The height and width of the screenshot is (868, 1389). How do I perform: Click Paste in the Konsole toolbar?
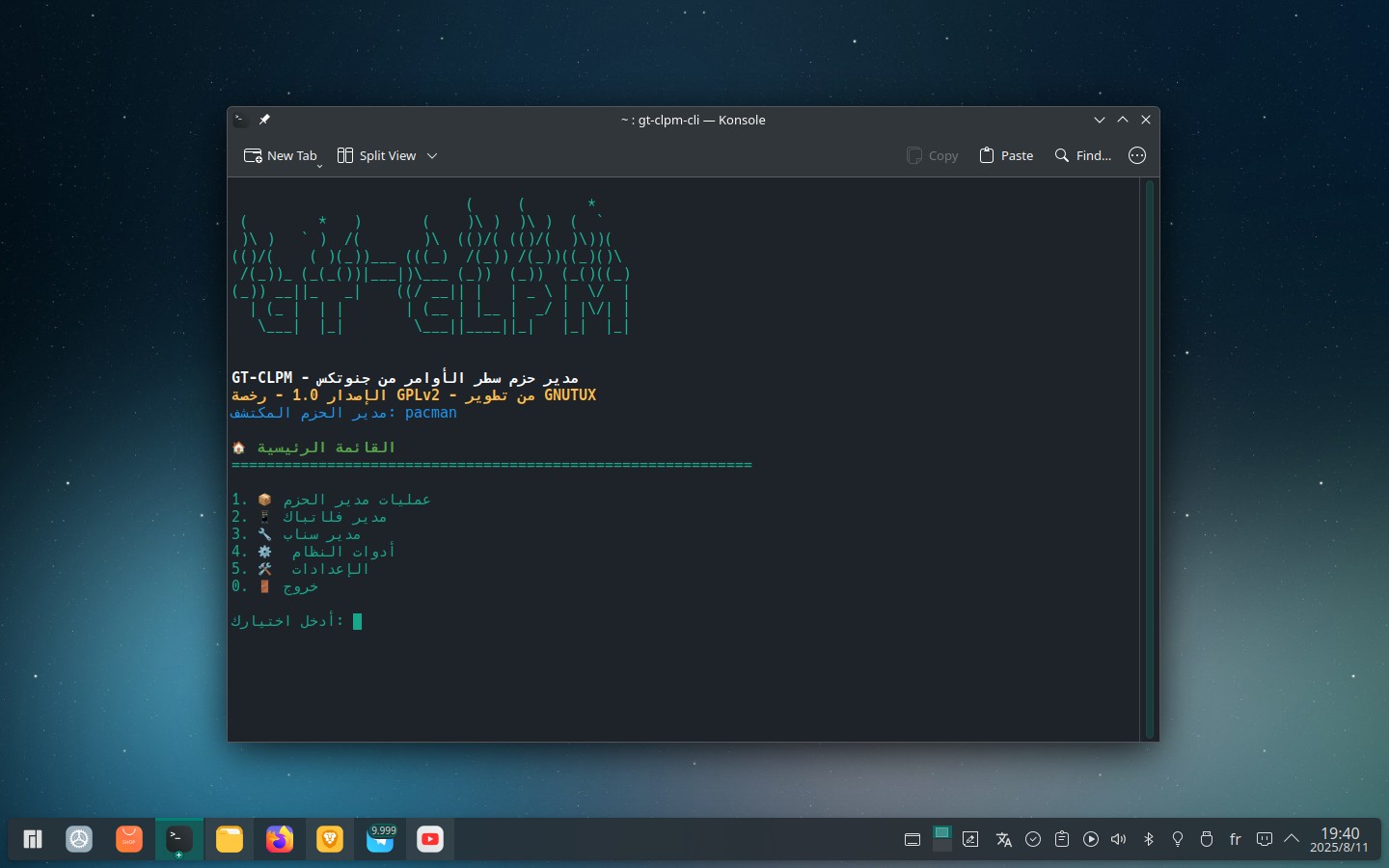click(x=1006, y=155)
